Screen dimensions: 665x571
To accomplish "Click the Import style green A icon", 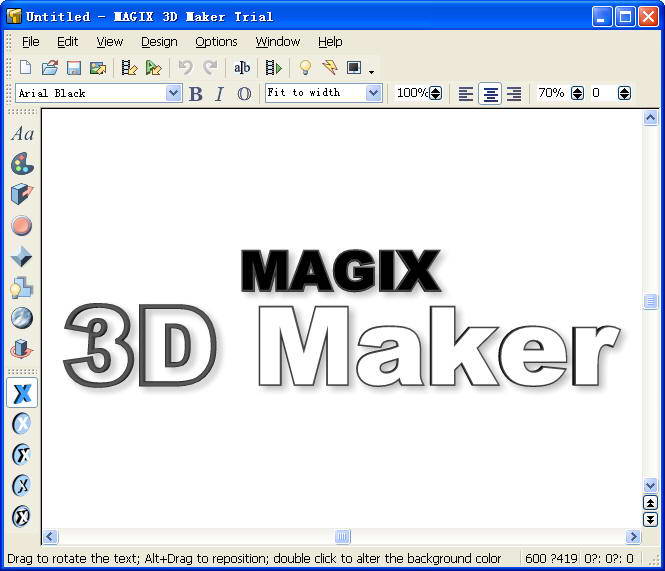I will pos(153,67).
